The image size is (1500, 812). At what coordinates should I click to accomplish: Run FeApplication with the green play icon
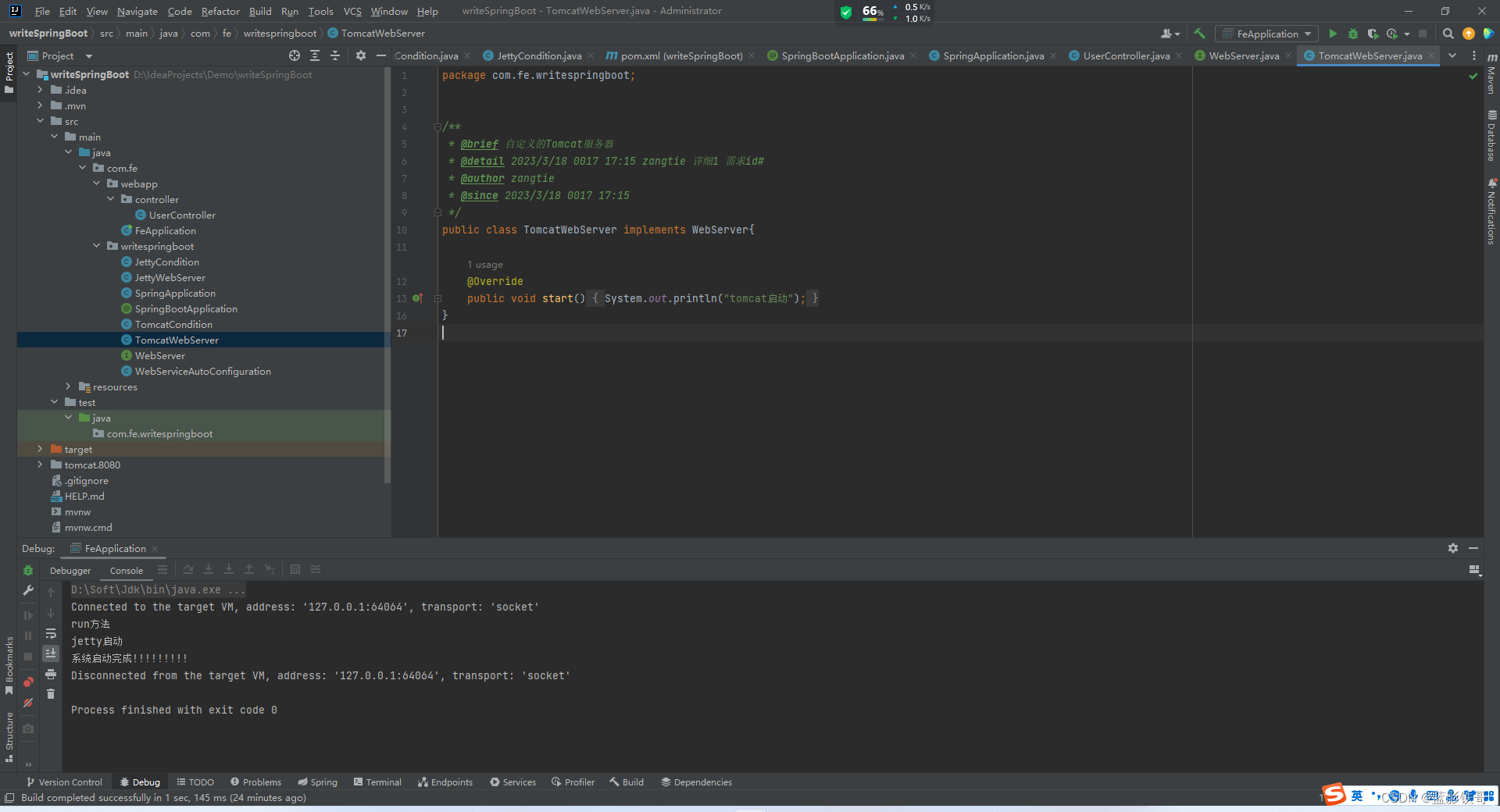click(x=1333, y=34)
